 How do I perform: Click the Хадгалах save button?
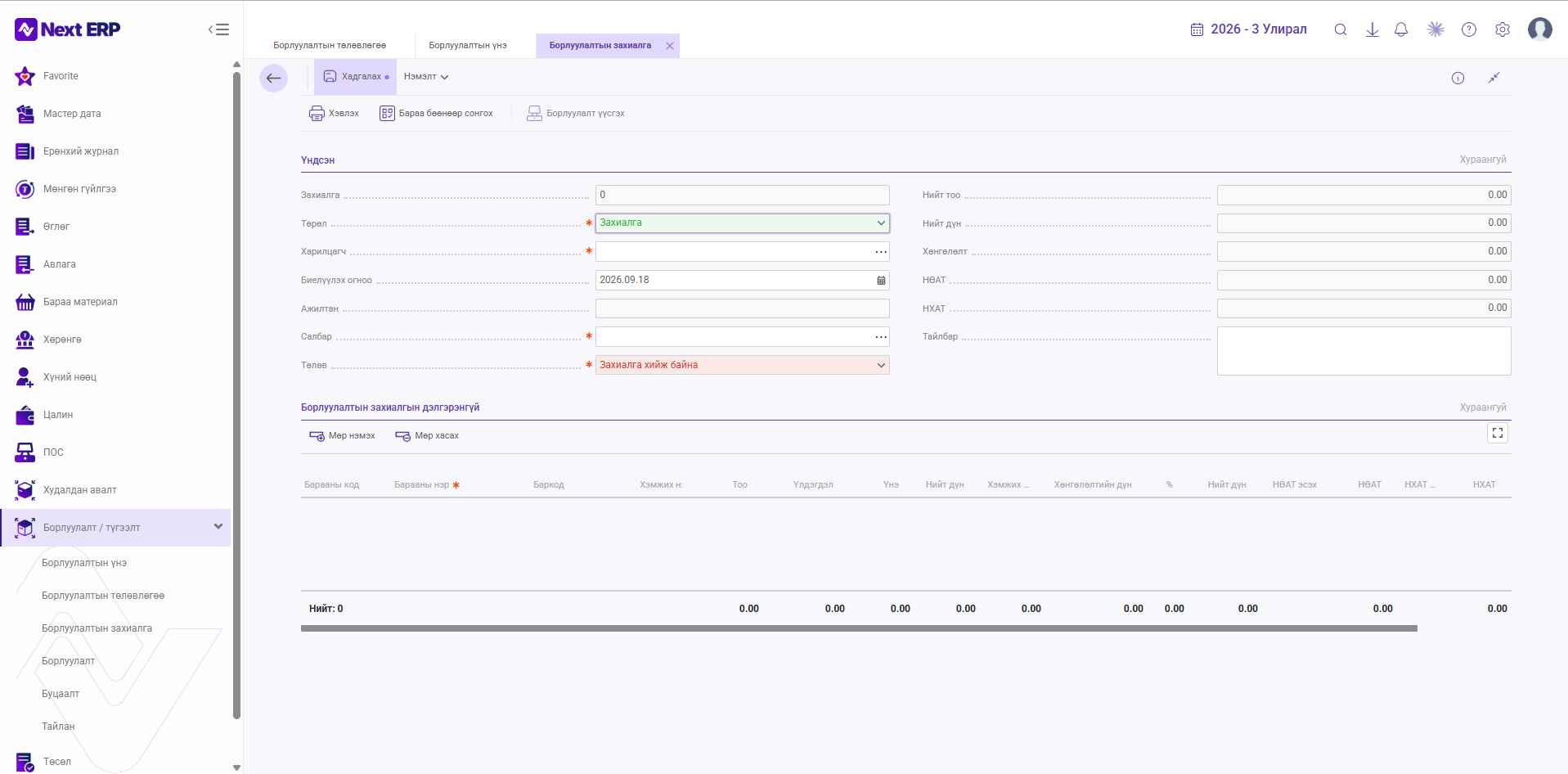pos(356,77)
